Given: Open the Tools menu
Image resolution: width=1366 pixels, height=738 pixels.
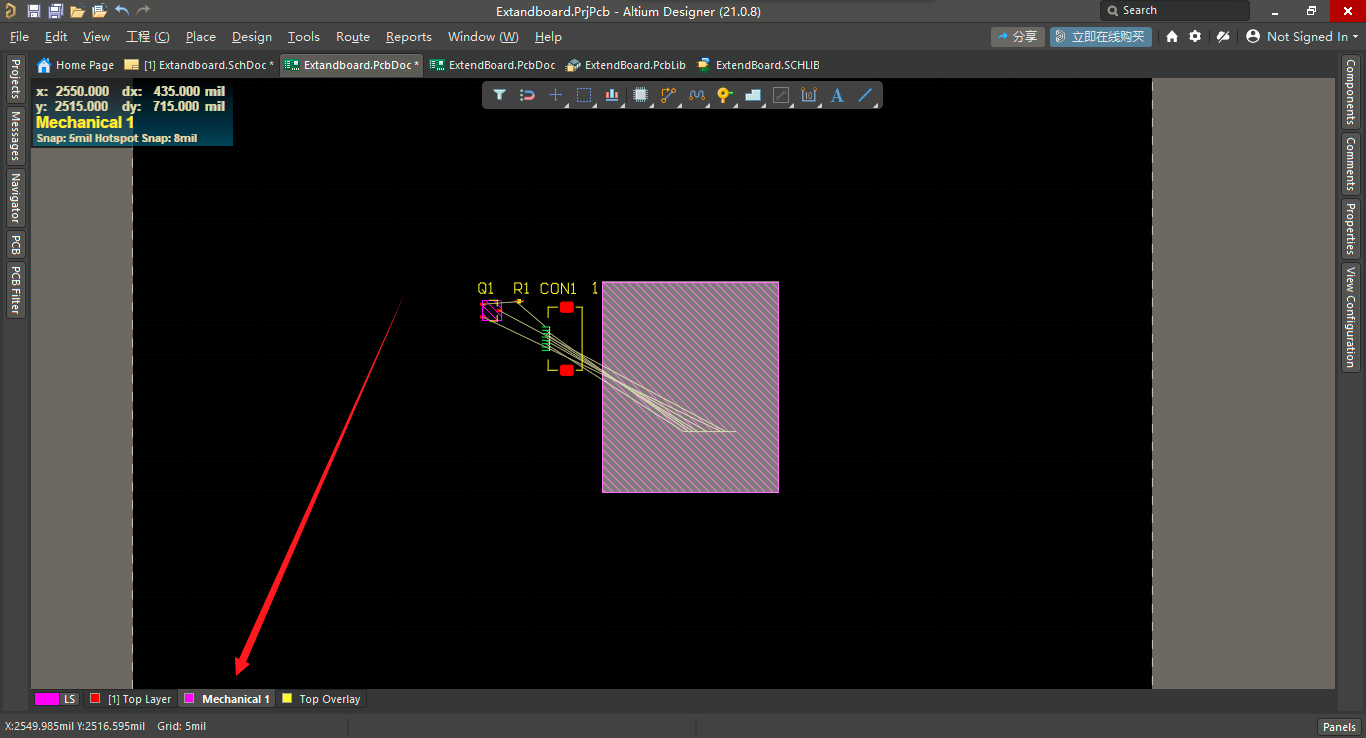Looking at the screenshot, I should click(304, 37).
